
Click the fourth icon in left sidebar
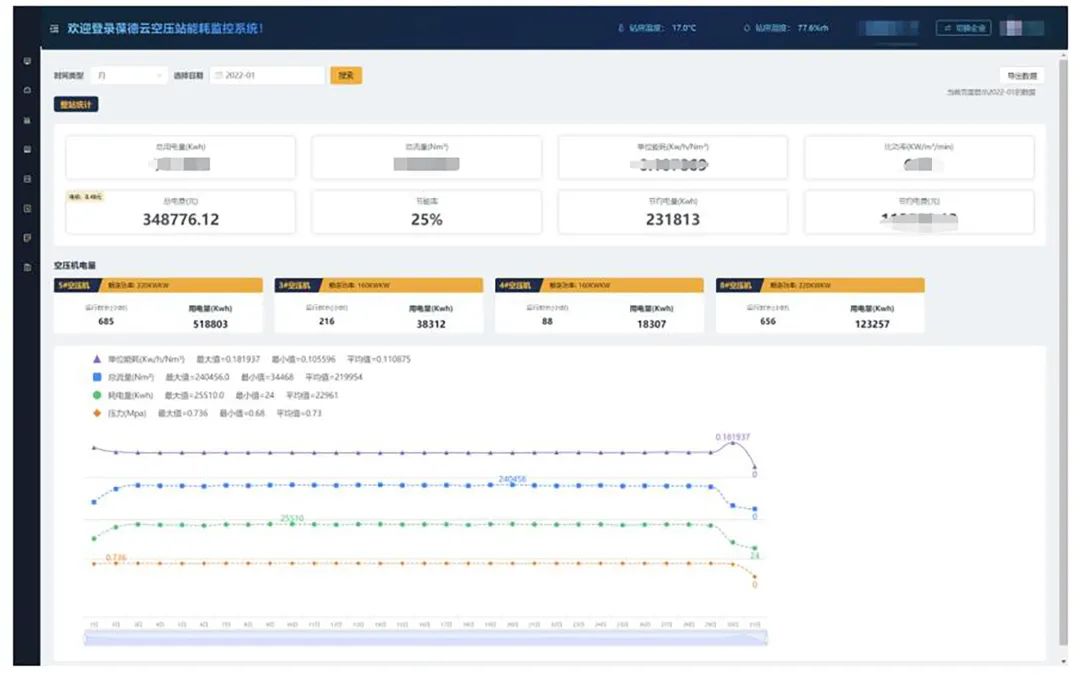[x=27, y=149]
